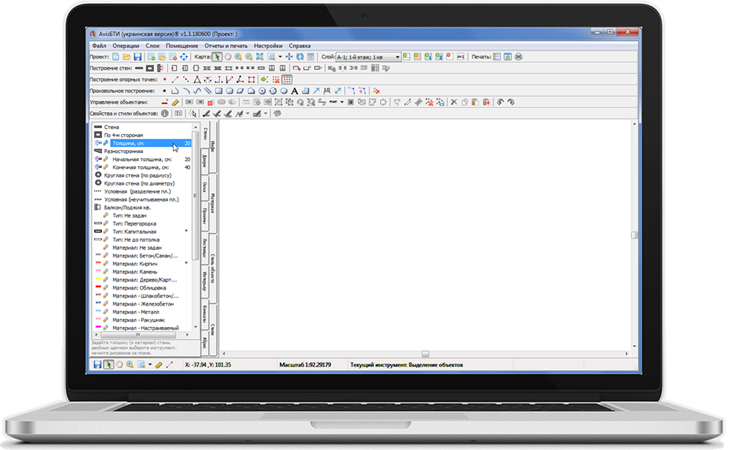This screenshot has height=450, width=732.
Task: Click the save disk icon in bottom status toolbar
Action: [96, 364]
